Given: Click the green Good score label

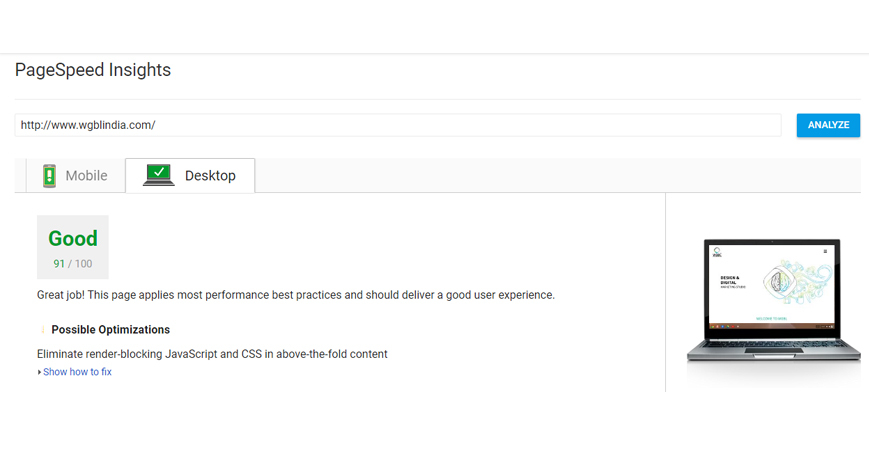Looking at the screenshot, I should tap(73, 238).
